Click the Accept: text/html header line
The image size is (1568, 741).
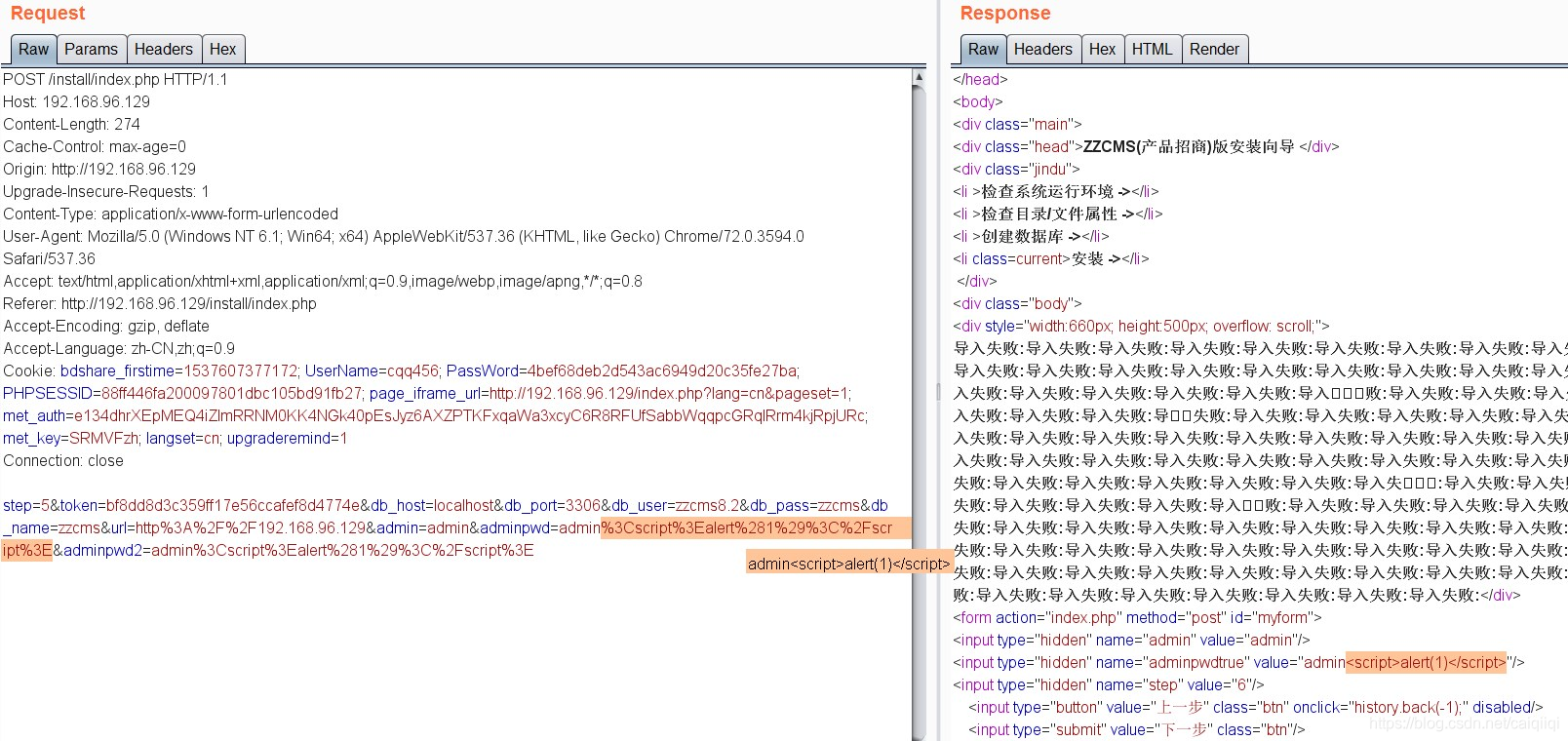tap(323, 281)
